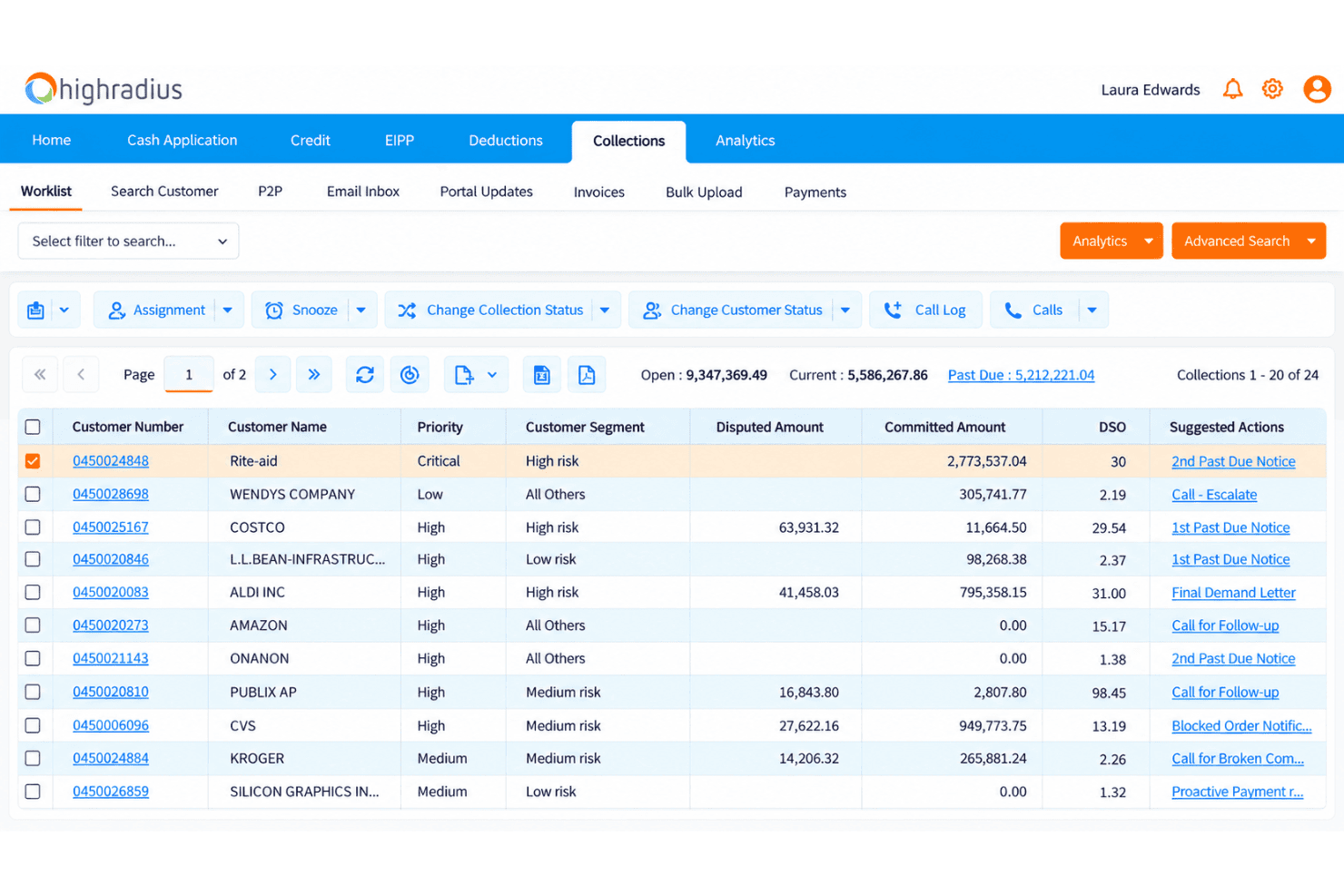Select the AMAZON row checkbox
This screenshot has height=896, width=1344.
pyautogui.click(x=33, y=625)
